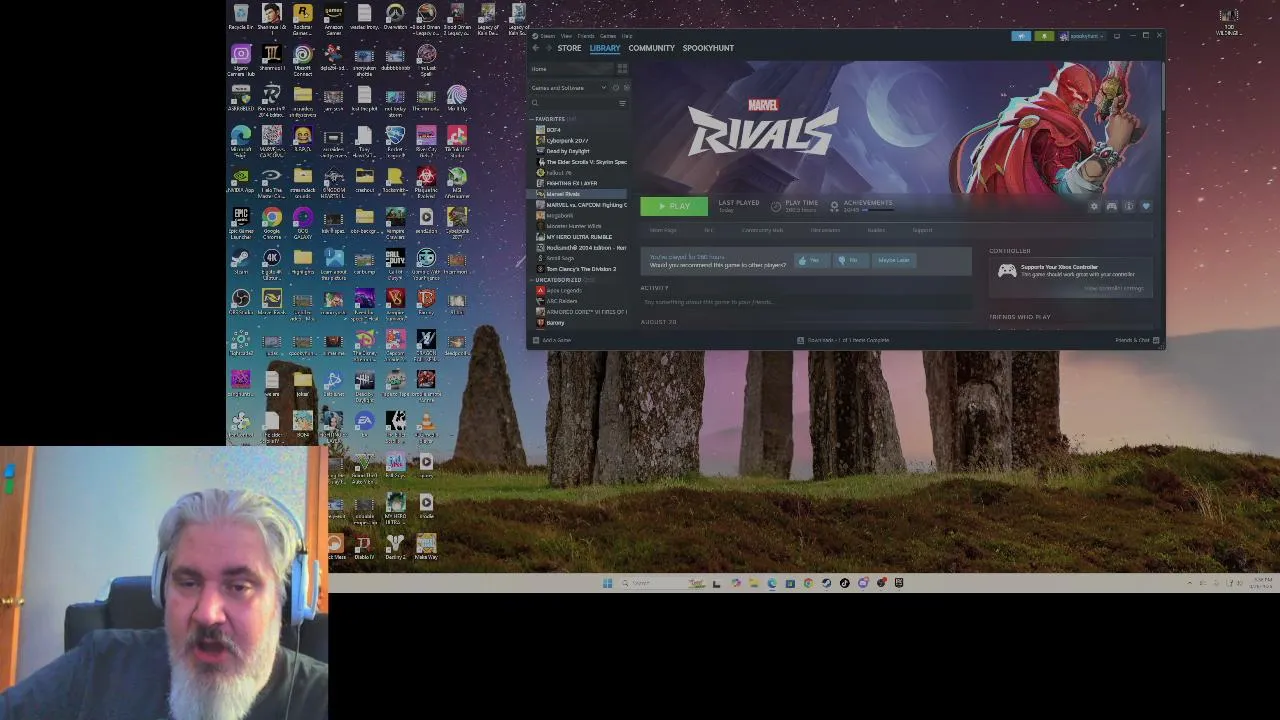Click the Steam forward navigation arrow
Image resolution: width=1280 pixels, height=720 pixels.
(548, 48)
